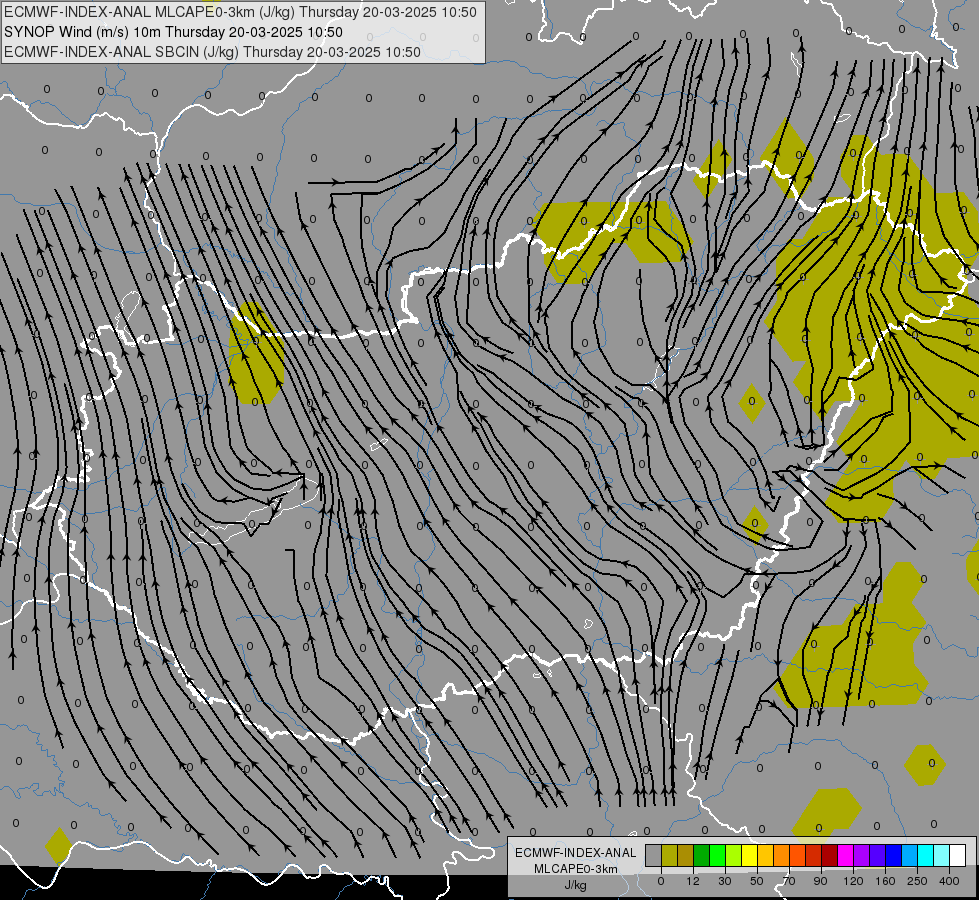
Task: Select the cyan legend swatch
Action: (926, 855)
